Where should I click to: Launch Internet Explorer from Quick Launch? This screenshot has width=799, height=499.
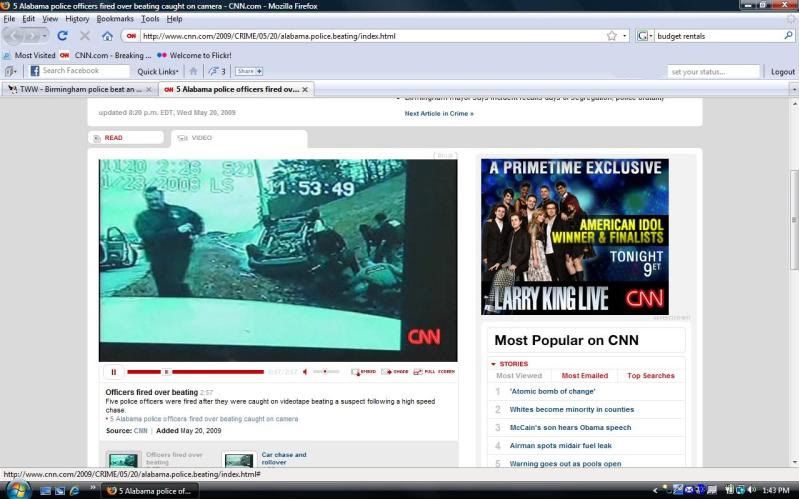74,491
